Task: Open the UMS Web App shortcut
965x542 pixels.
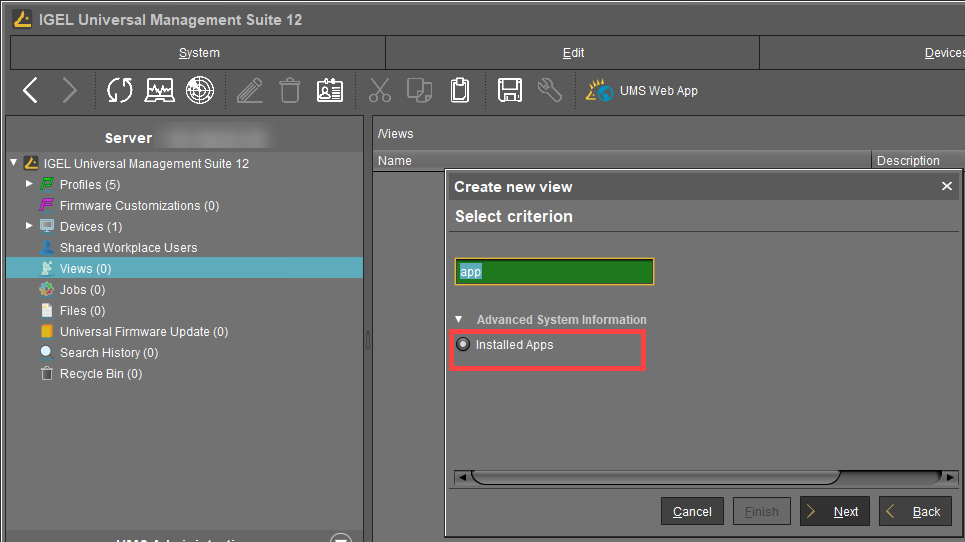Action: pos(642,91)
